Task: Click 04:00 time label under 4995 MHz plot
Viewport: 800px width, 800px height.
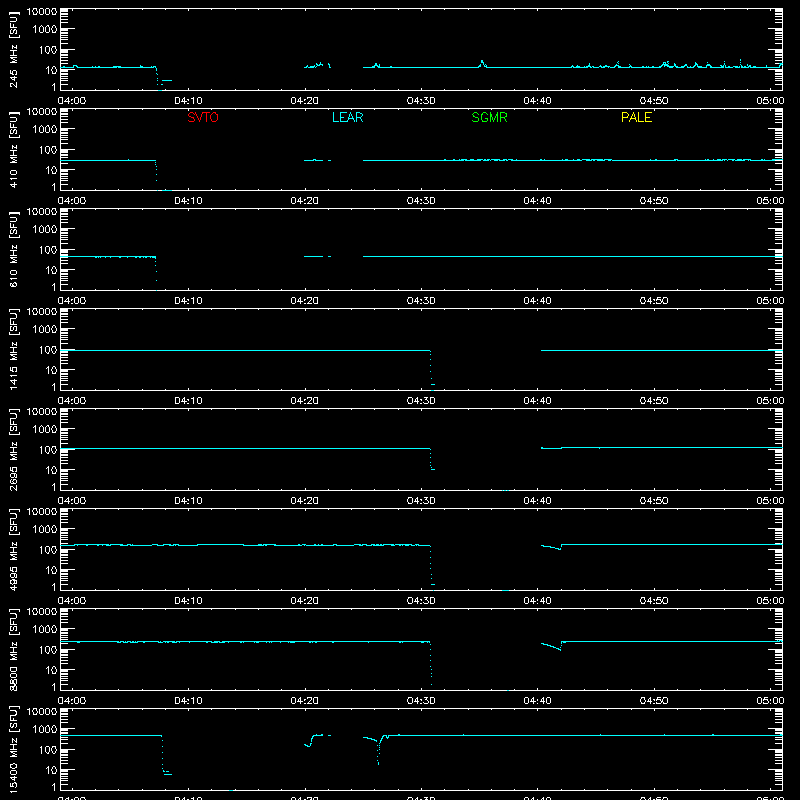Action: [x=72, y=601]
